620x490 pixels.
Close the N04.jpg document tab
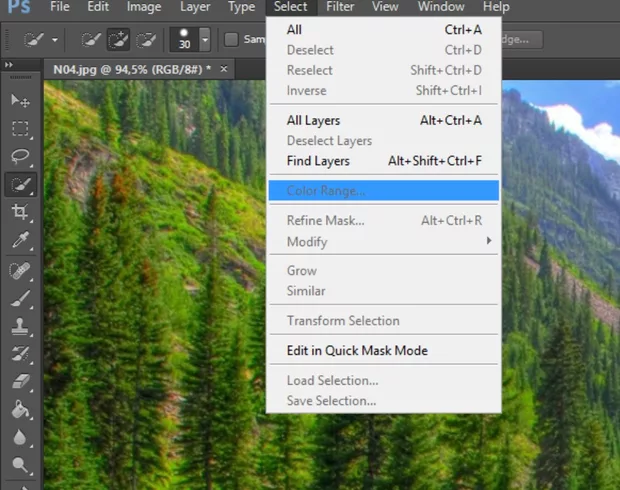(x=224, y=69)
